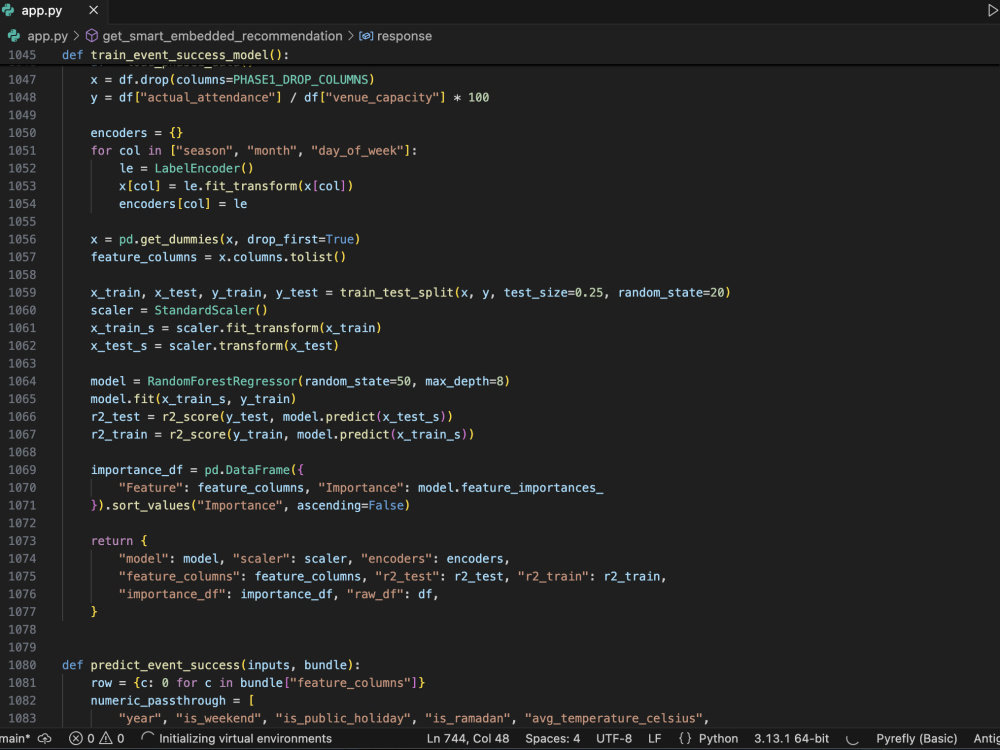Image resolution: width=1000 pixels, height=750 pixels.
Task: Open Pyrefly (Basic) status item
Action: pos(916,739)
